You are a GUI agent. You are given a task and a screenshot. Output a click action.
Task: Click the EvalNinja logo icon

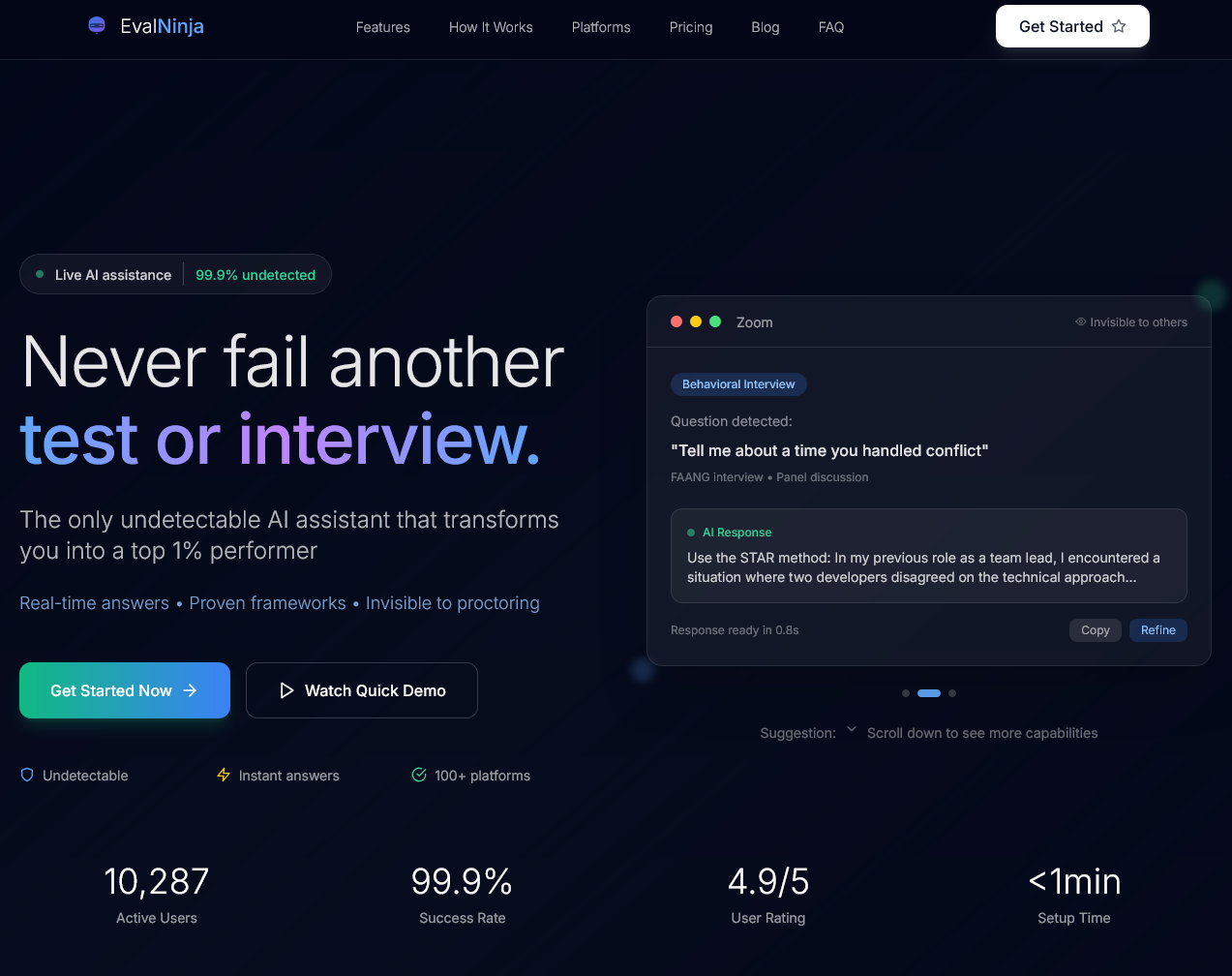[97, 26]
